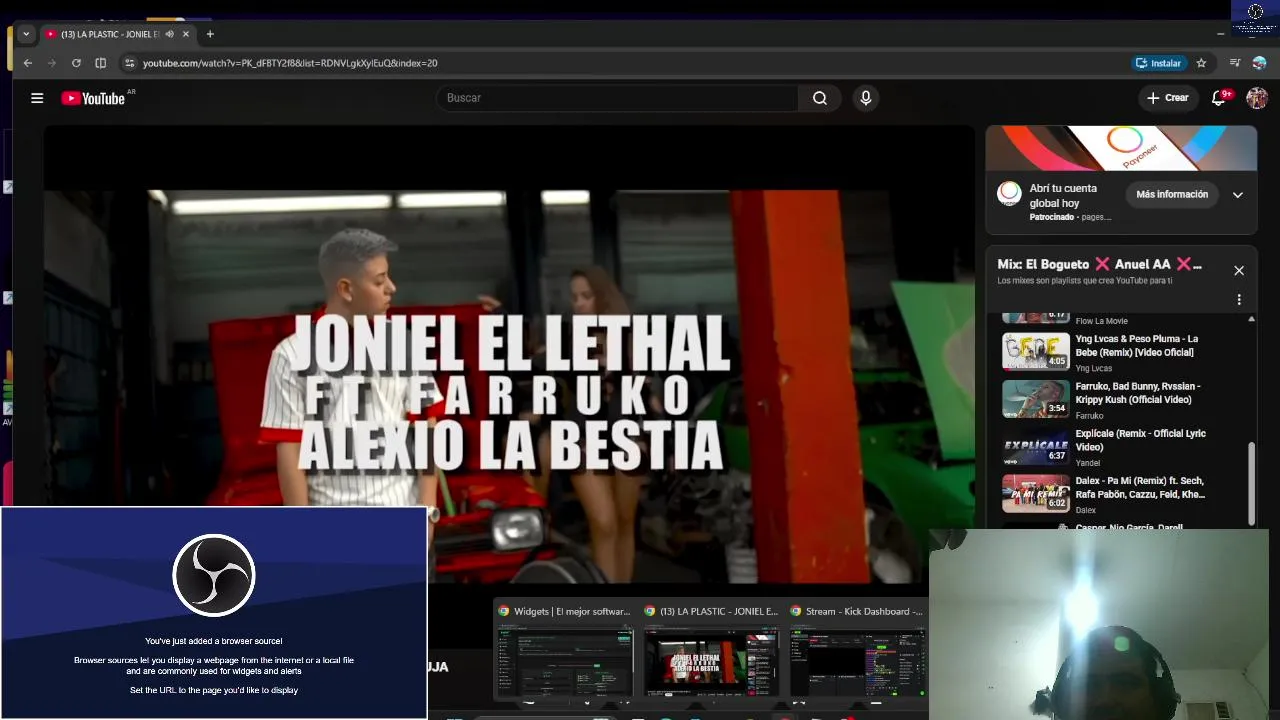Reload the YouTube page
1280x720 pixels.
(76, 63)
